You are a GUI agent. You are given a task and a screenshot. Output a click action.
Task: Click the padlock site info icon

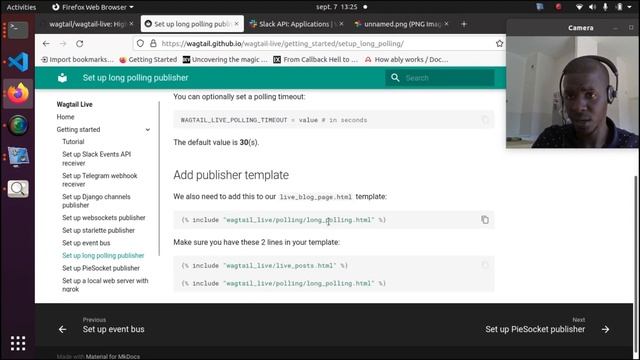click(x=153, y=43)
